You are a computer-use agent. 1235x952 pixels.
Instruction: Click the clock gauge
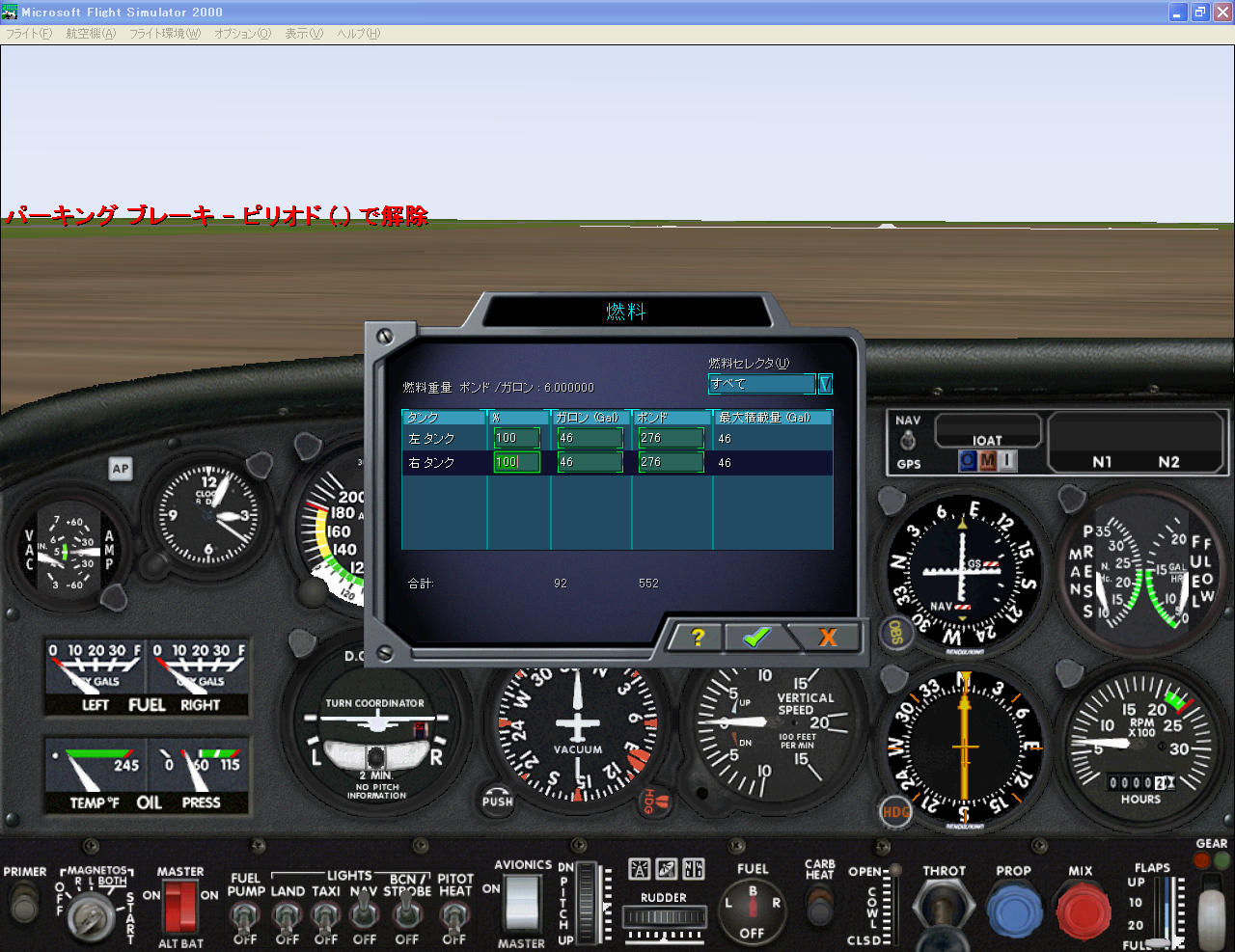pos(209,518)
